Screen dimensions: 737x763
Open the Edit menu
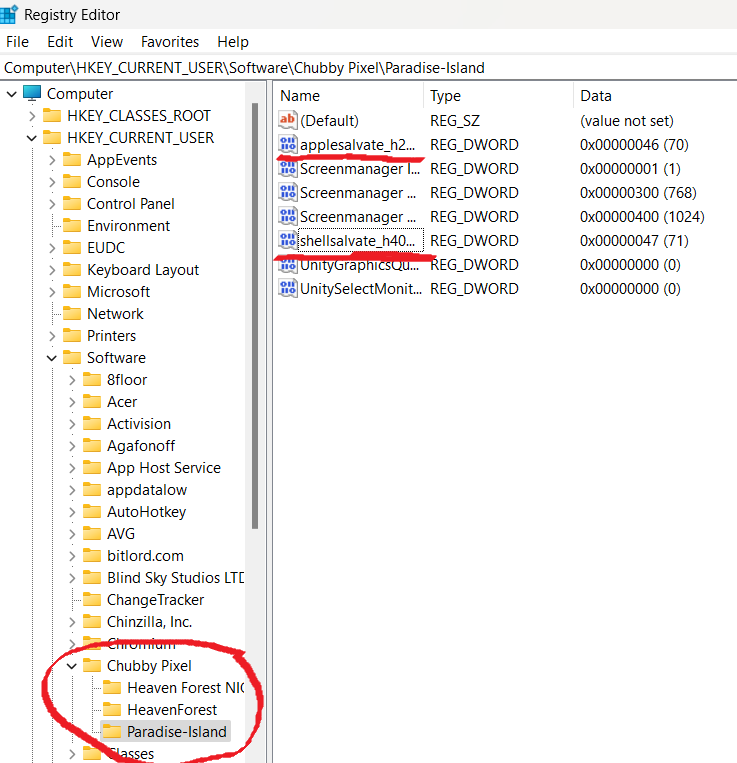(60, 42)
